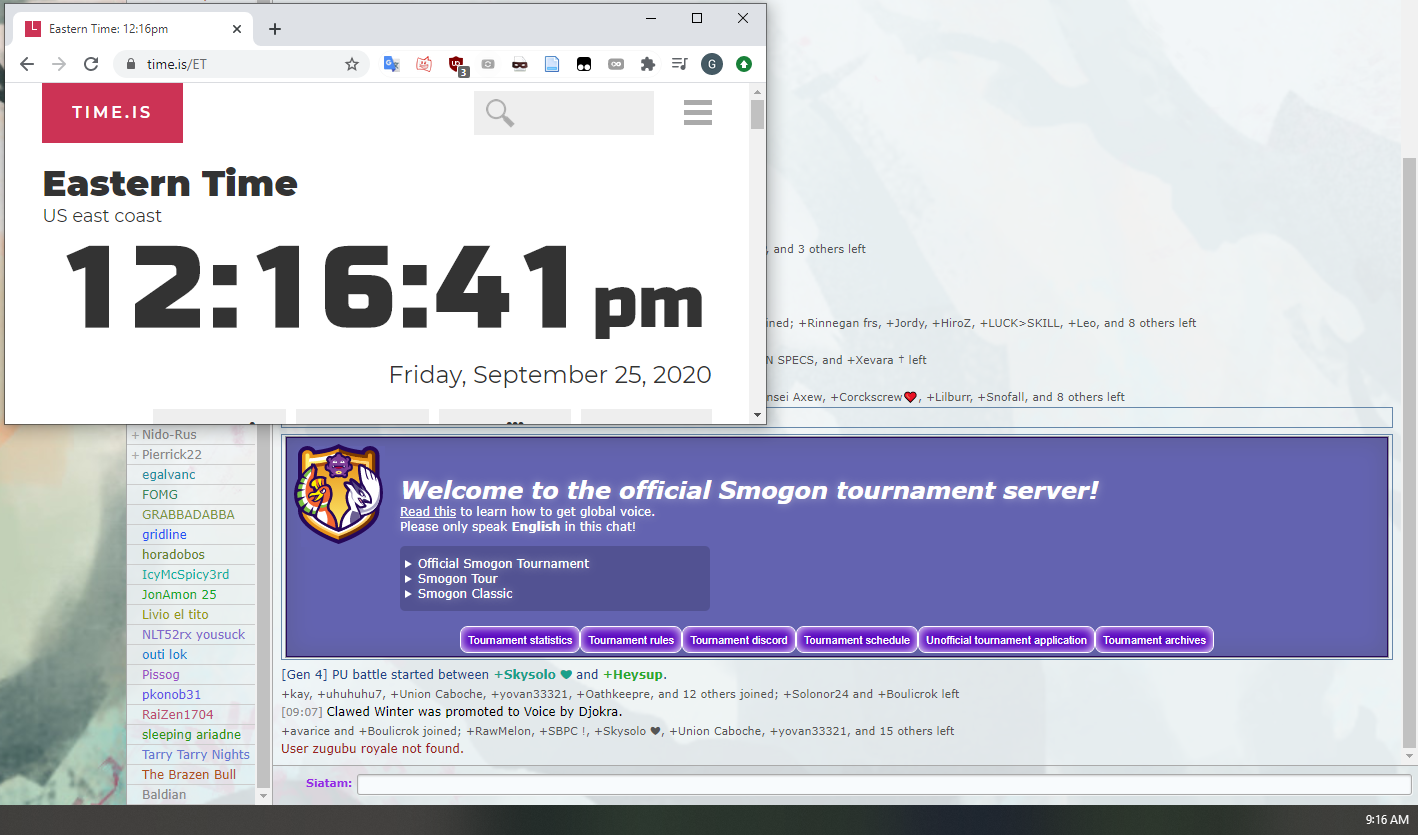Click the time.is/ET address bar

[x=240, y=64]
